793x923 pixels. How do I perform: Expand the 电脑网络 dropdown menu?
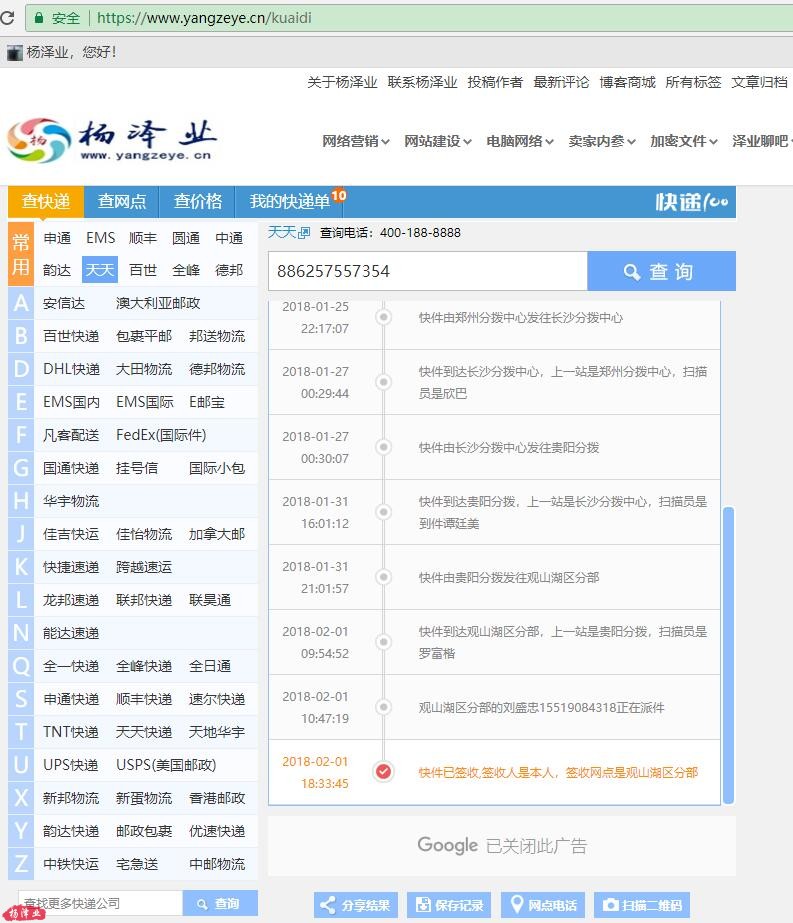520,141
